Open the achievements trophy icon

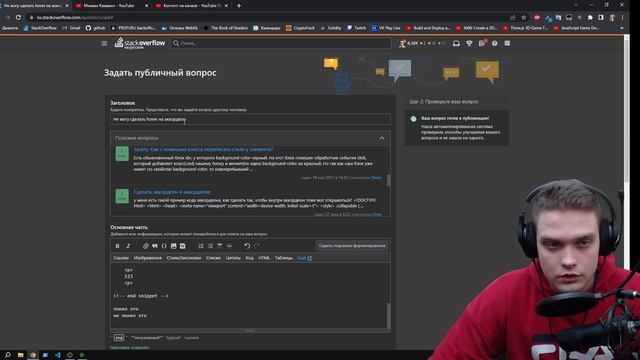(x=469, y=43)
